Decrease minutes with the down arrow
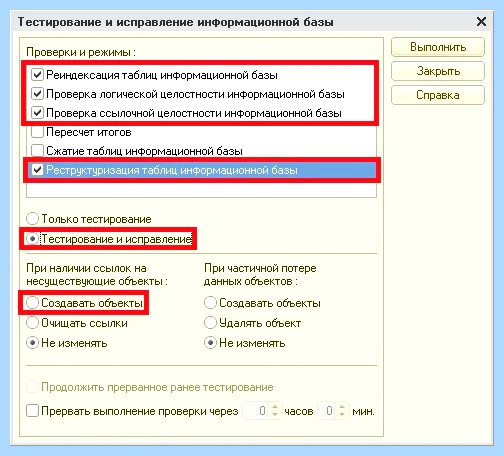Screen dimensions: 504x456 (342, 414)
